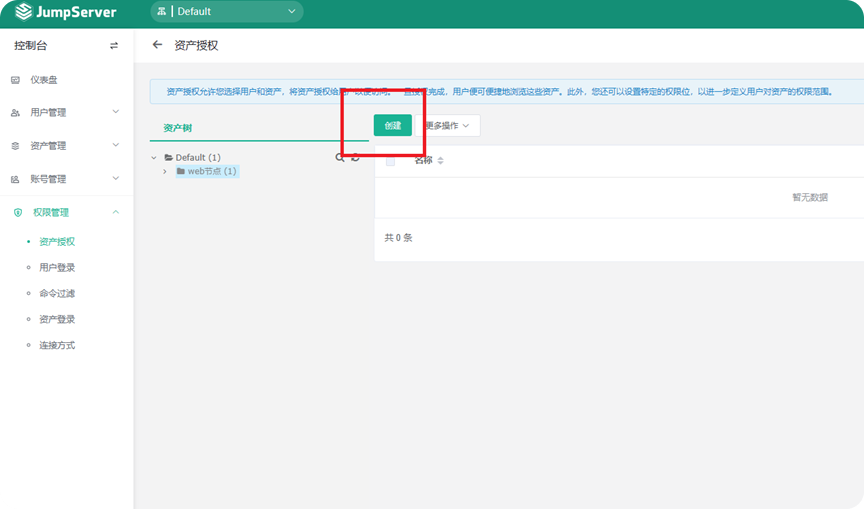Select 资产授权 submenu item
The image size is (864, 509).
[x=57, y=242]
